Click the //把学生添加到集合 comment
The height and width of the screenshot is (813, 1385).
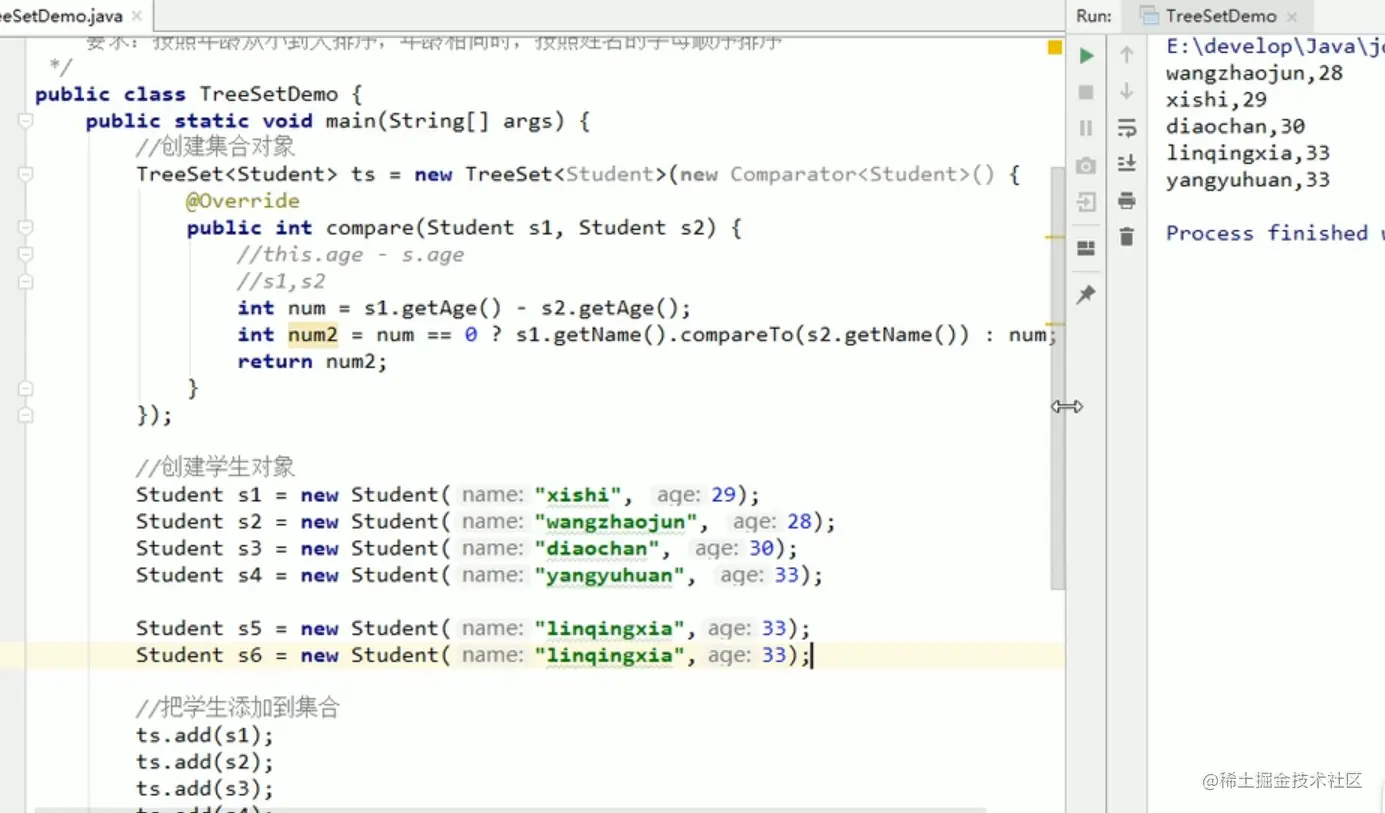pos(238,709)
